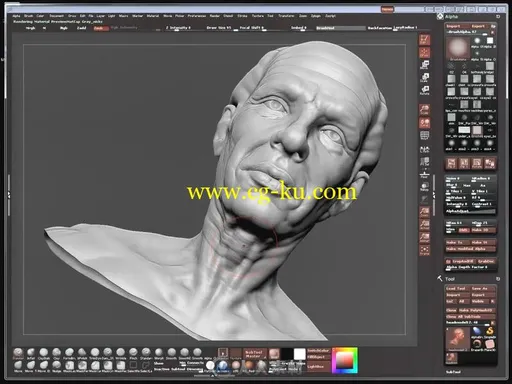Click the Tool palette dock icon
The height and width of the screenshot is (384, 512).
tap(498, 279)
